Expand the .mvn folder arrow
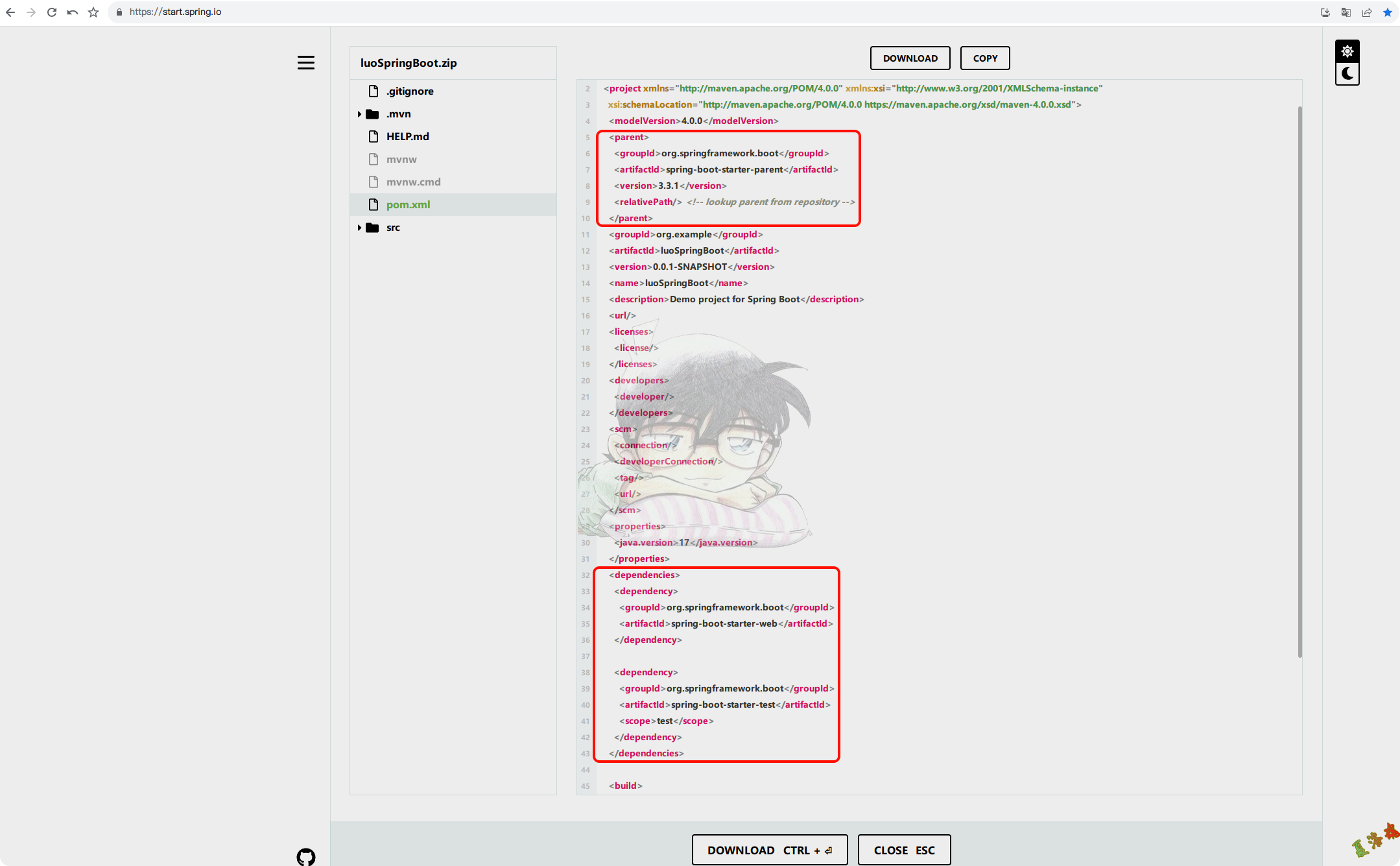This screenshot has height=866, width=1400. point(359,114)
